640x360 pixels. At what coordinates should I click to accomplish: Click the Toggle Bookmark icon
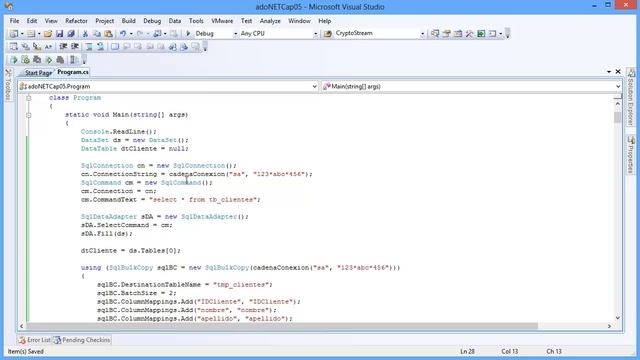point(115,47)
